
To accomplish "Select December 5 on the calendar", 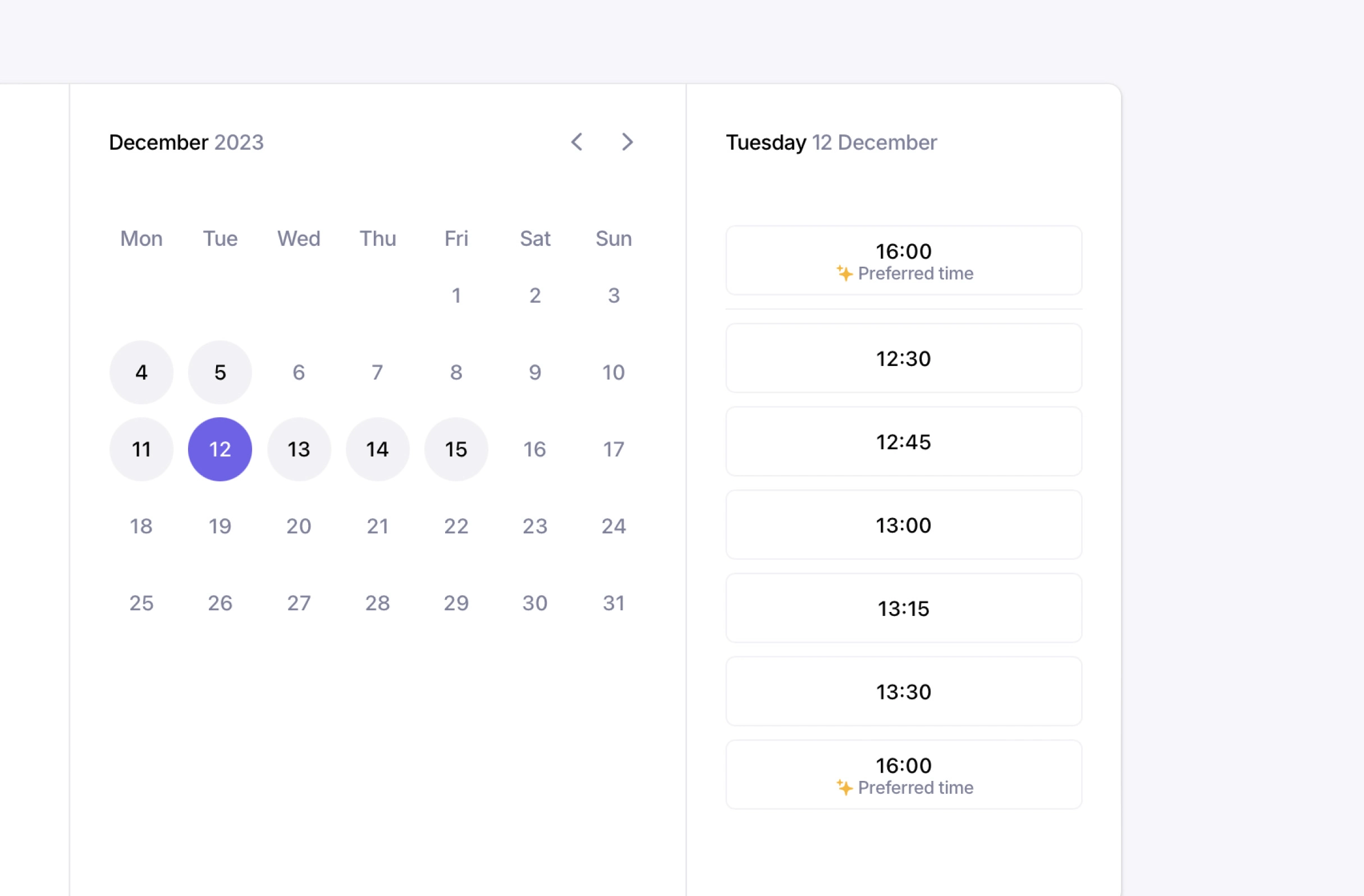I will click(x=220, y=373).
